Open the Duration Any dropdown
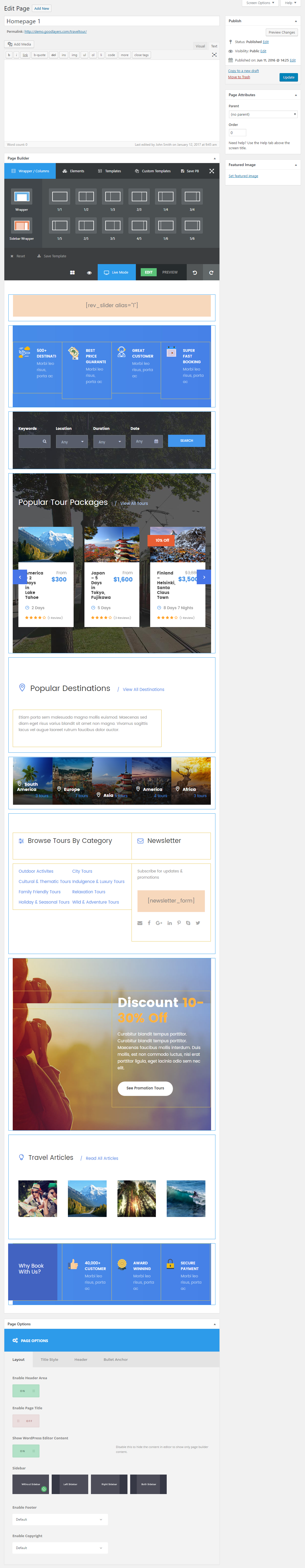305x1568 pixels. (110, 442)
